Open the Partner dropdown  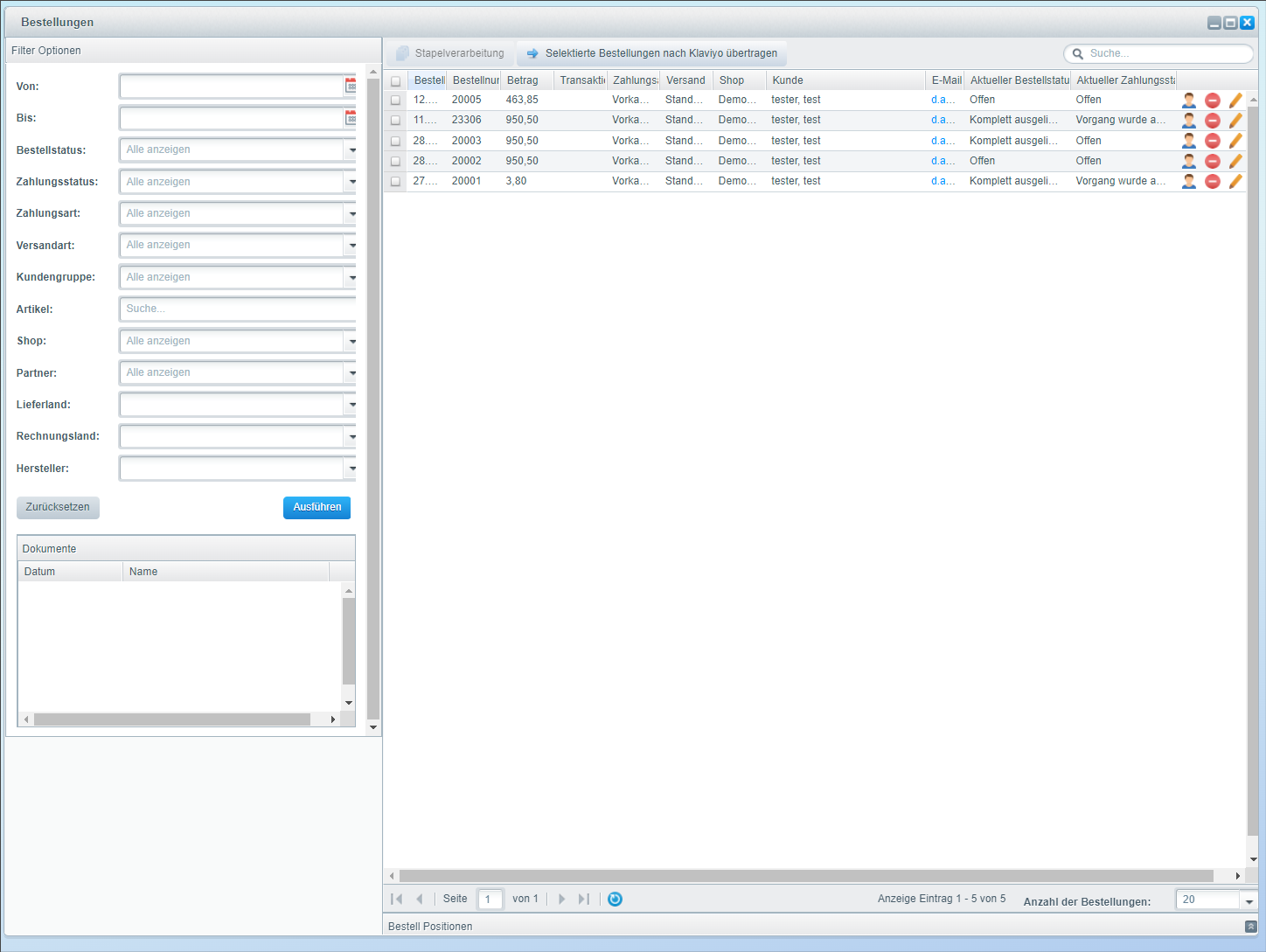pyautogui.click(x=351, y=372)
